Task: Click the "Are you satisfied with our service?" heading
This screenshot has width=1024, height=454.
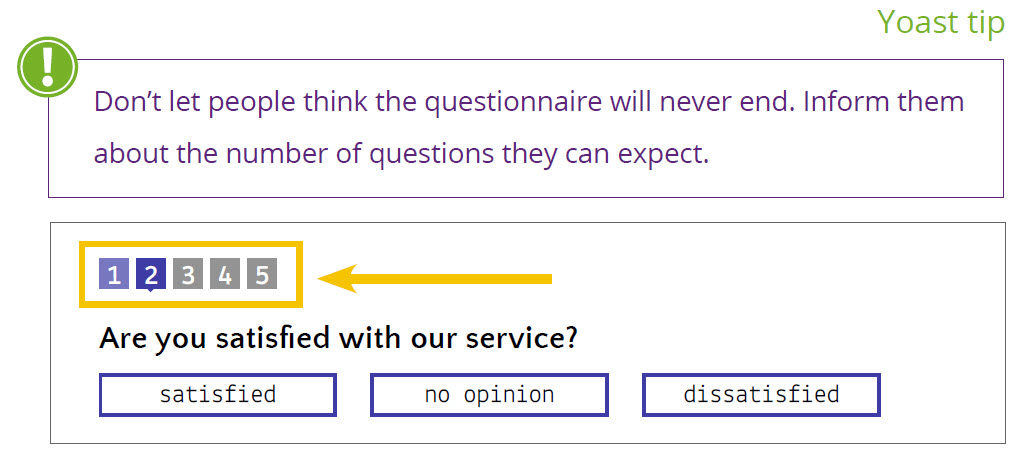Action: pyautogui.click(x=338, y=340)
